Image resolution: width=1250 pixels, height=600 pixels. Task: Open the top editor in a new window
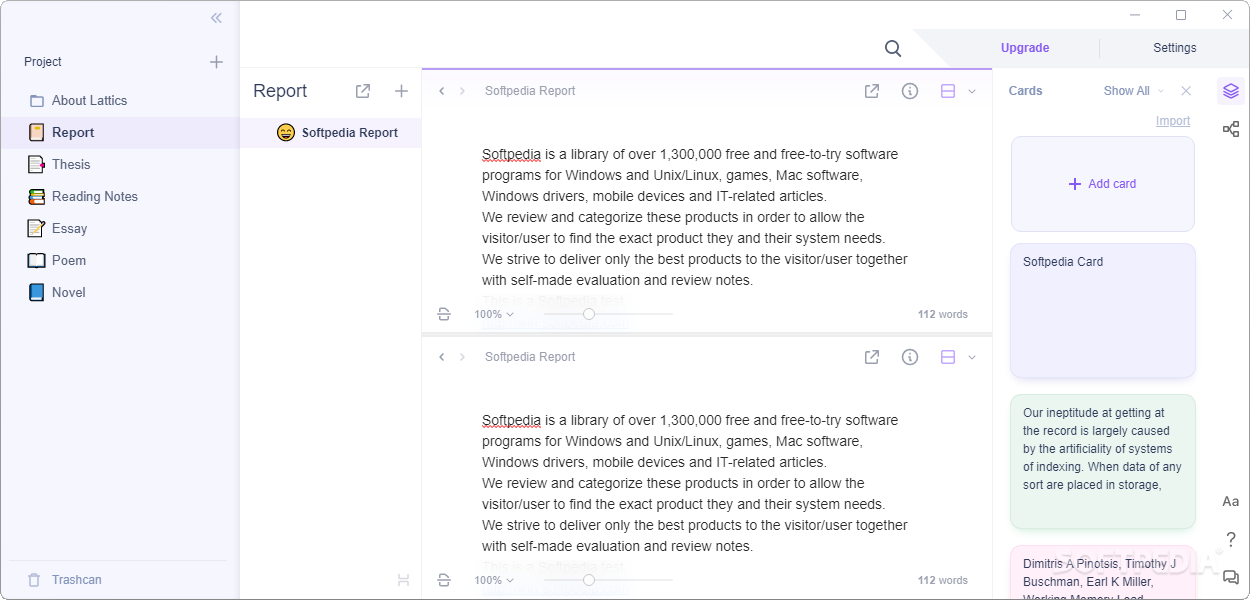click(872, 91)
